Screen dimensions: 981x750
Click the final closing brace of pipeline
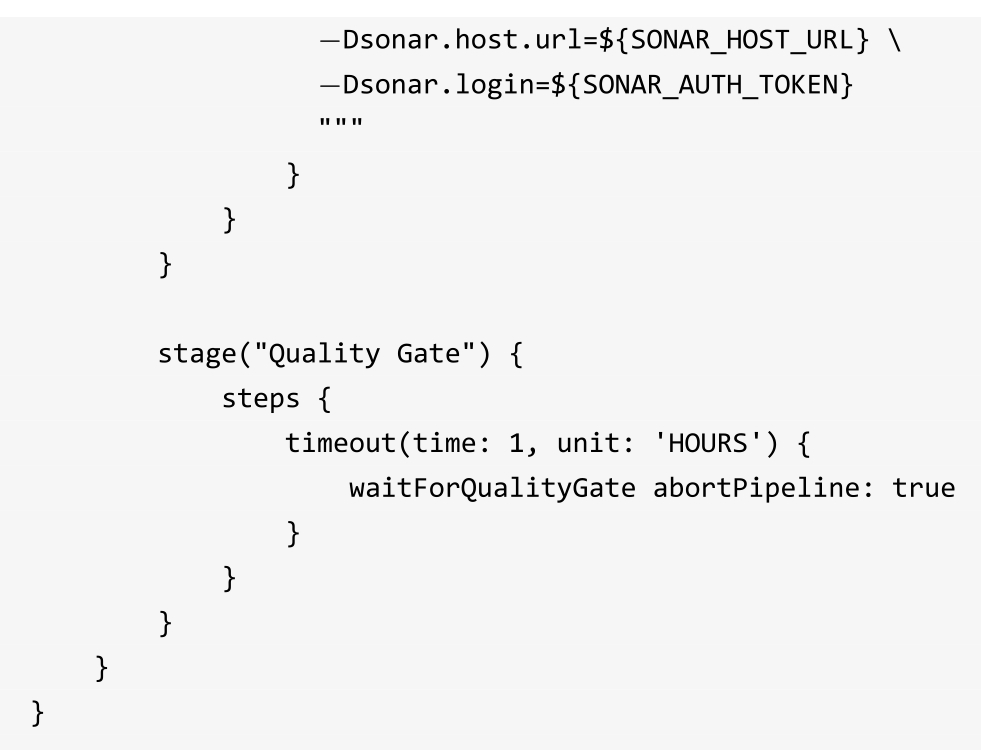(38, 713)
